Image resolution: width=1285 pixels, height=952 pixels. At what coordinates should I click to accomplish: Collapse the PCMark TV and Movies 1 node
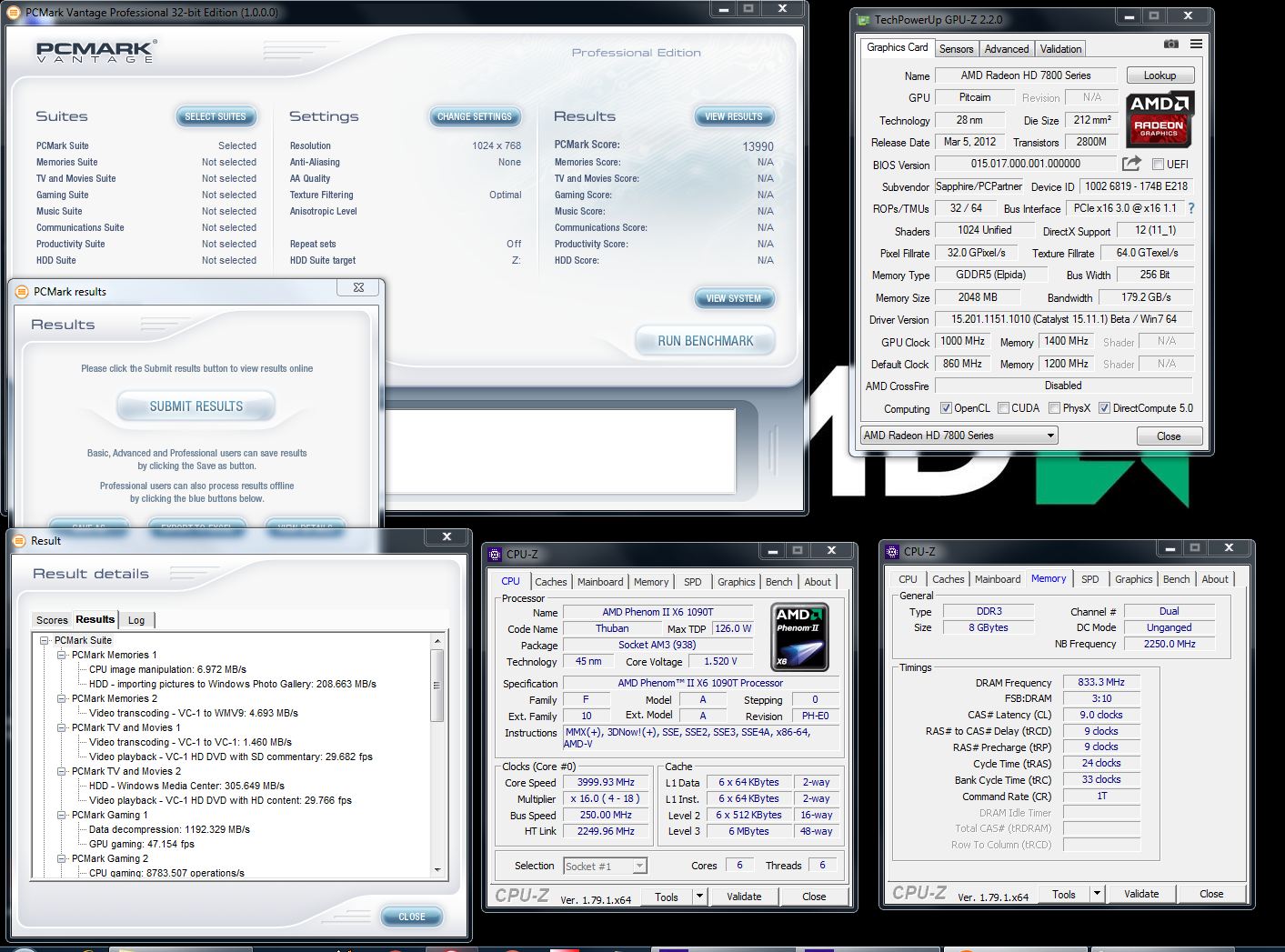pos(61,727)
